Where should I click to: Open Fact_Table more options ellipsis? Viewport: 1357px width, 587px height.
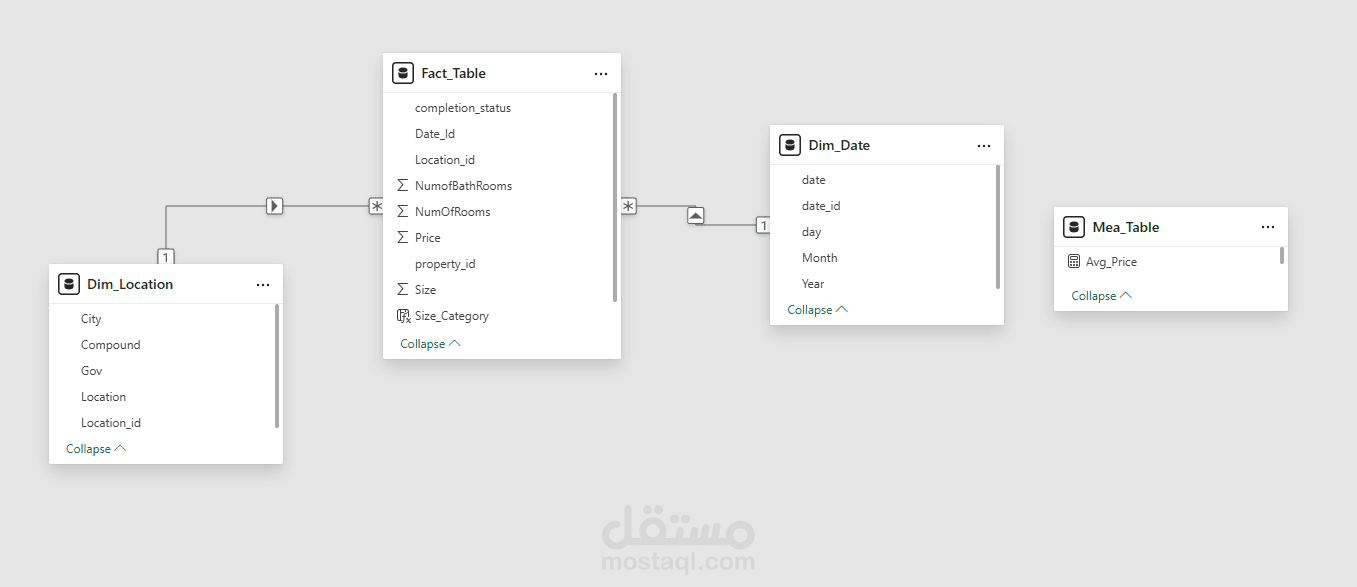click(601, 74)
